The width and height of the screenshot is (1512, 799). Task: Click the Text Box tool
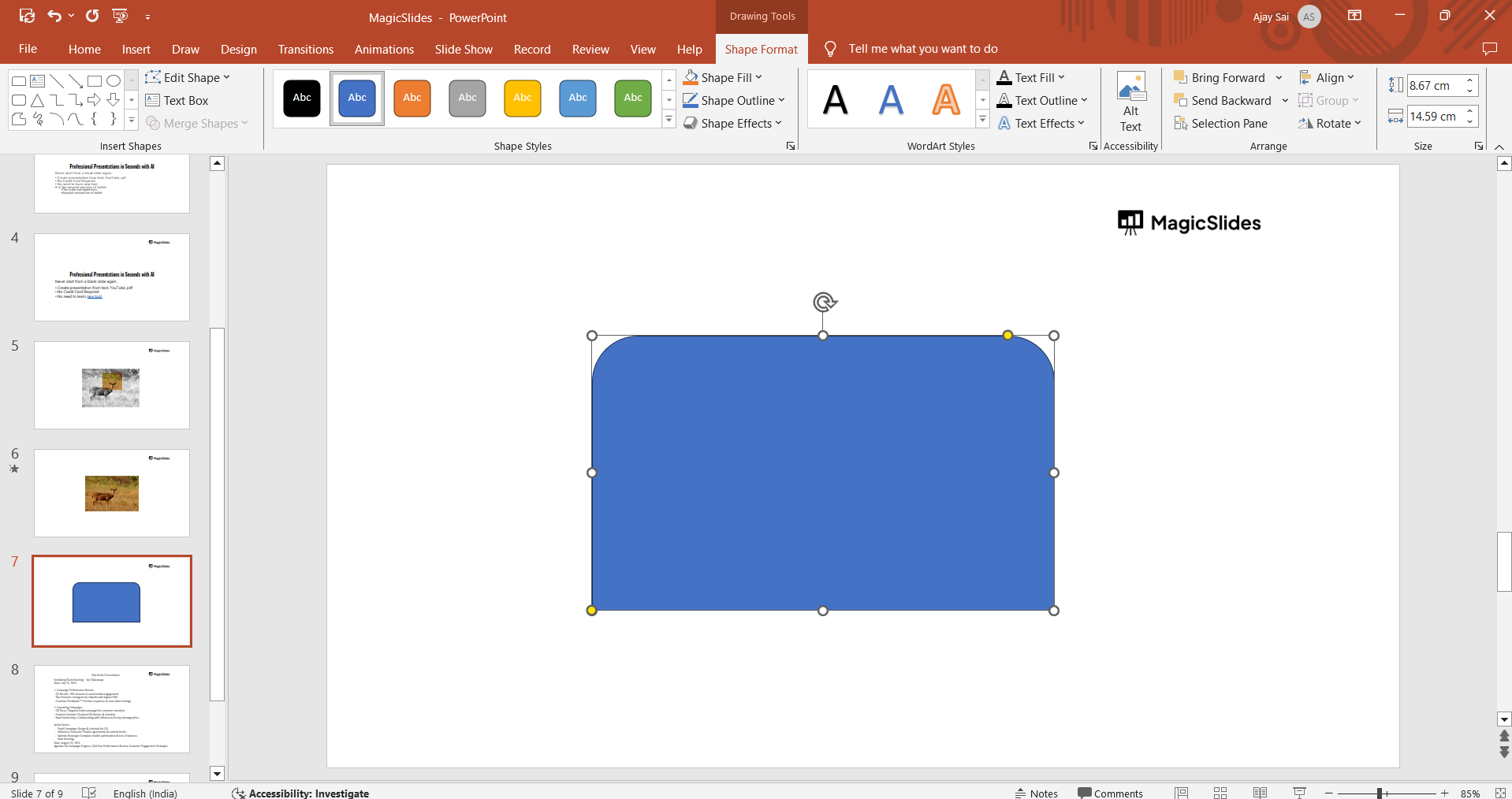[x=177, y=101]
